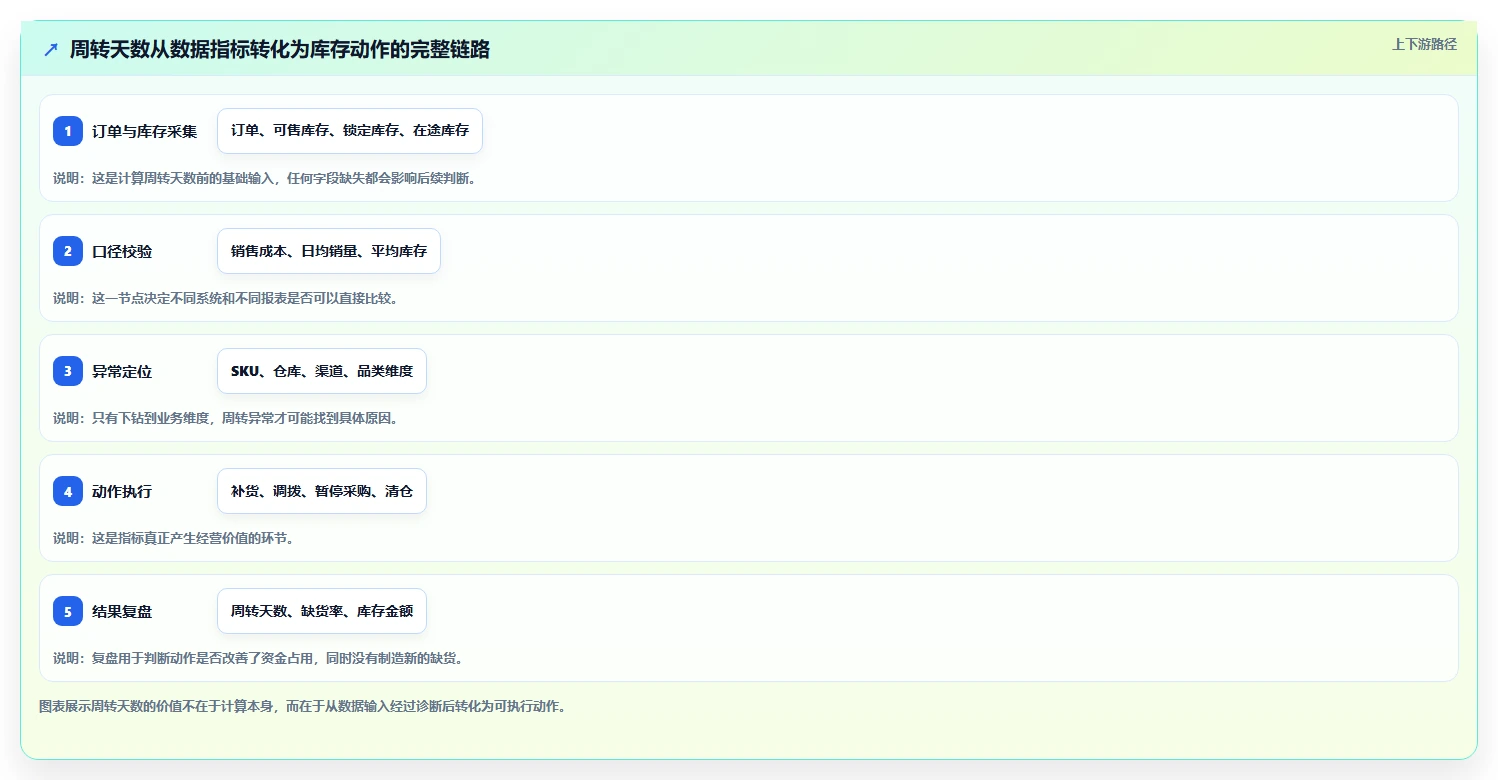Click the note about 不同系统和不同报表 comparison
The height and width of the screenshot is (780, 1498).
(226, 298)
